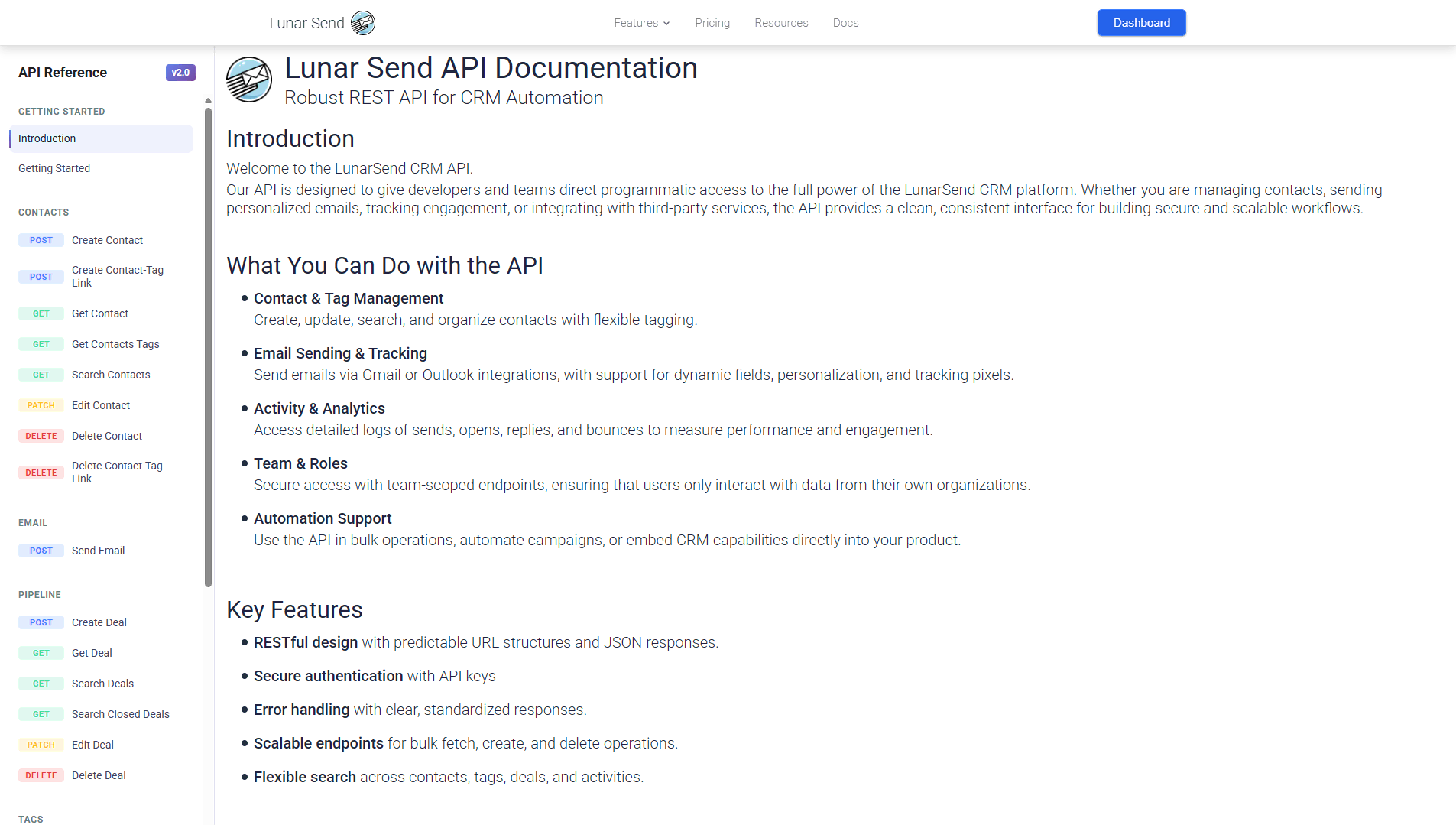
Task: Go to Docs in top navigation
Action: [x=845, y=23]
